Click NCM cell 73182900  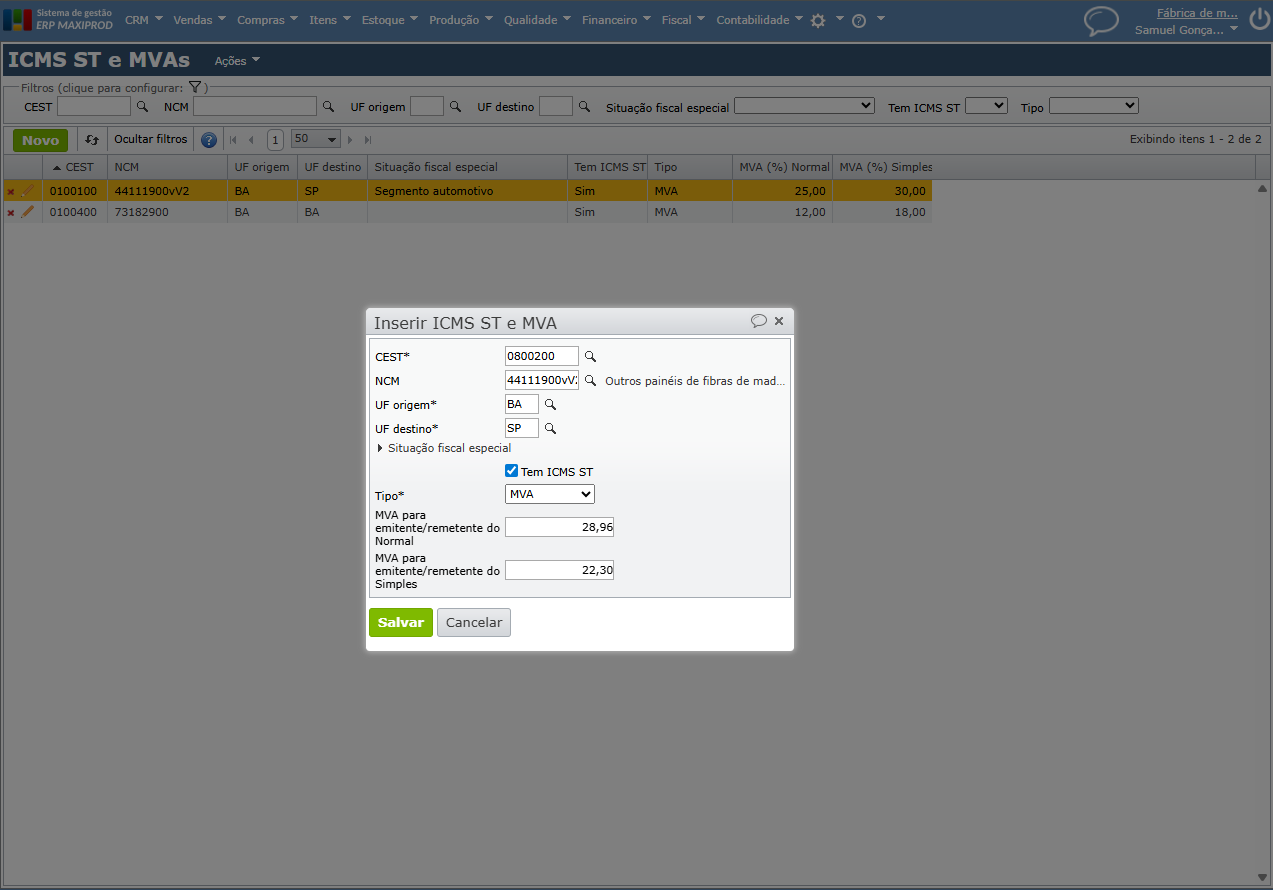tap(167, 212)
